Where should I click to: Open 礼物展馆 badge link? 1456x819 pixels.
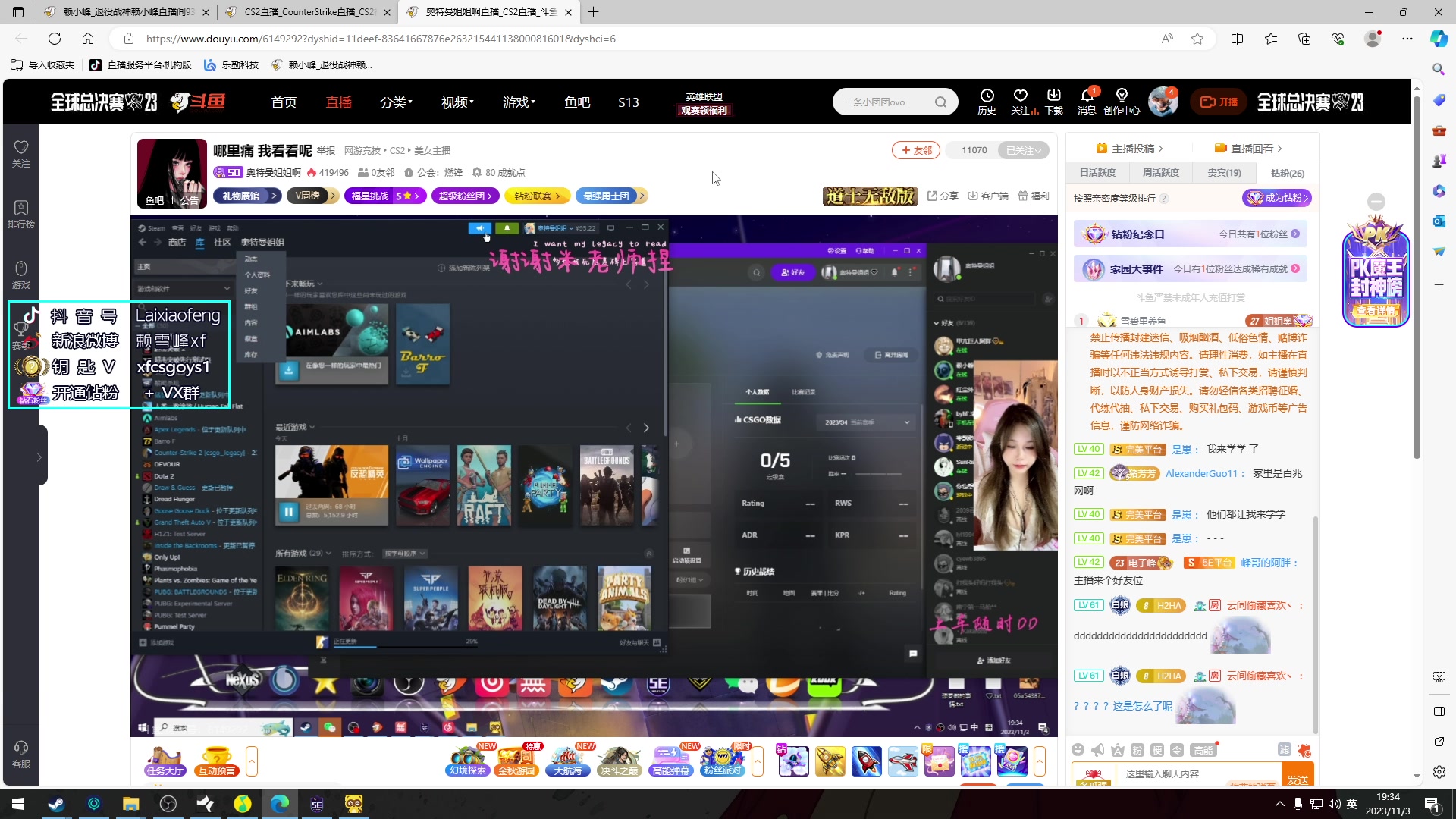tap(247, 196)
